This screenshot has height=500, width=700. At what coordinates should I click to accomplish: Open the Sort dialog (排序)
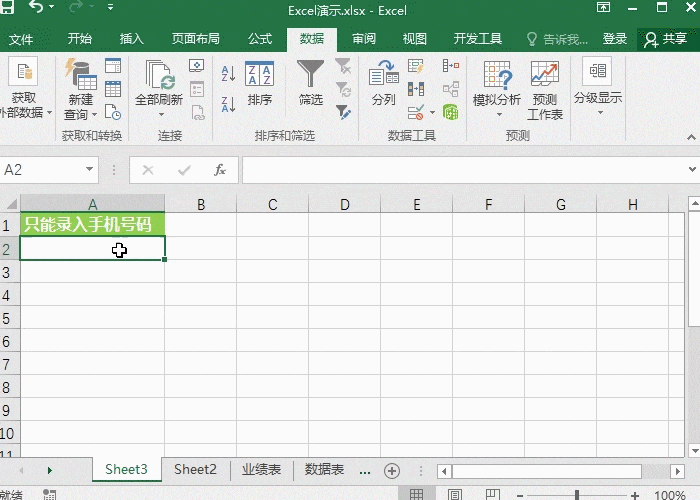(259, 84)
